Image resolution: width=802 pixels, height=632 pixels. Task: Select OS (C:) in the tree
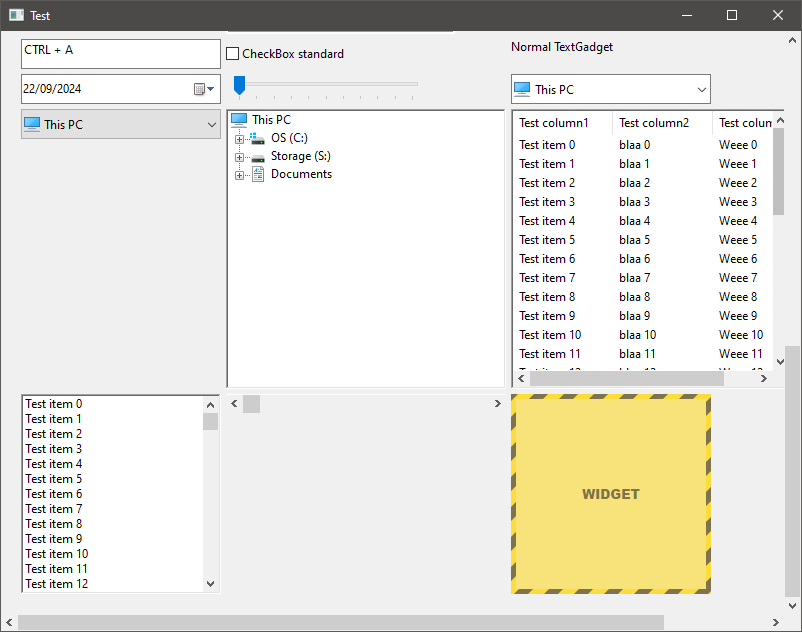click(x=289, y=138)
